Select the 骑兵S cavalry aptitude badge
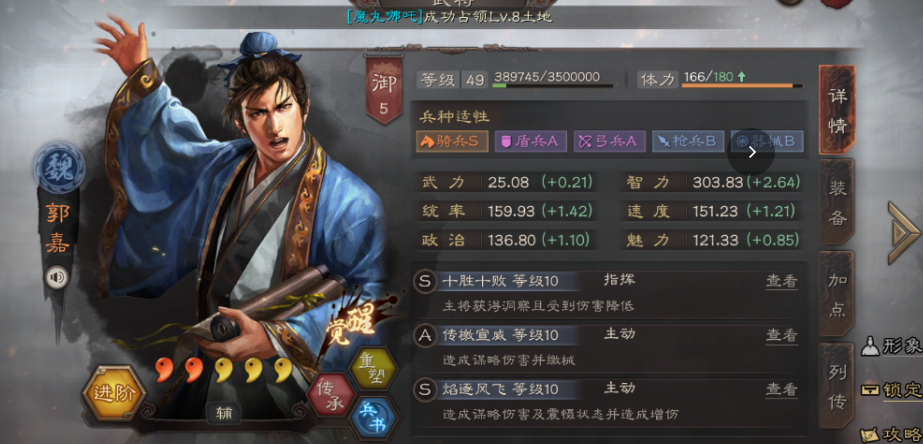This screenshot has width=923, height=444. pyautogui.click(x=452, y=141)
